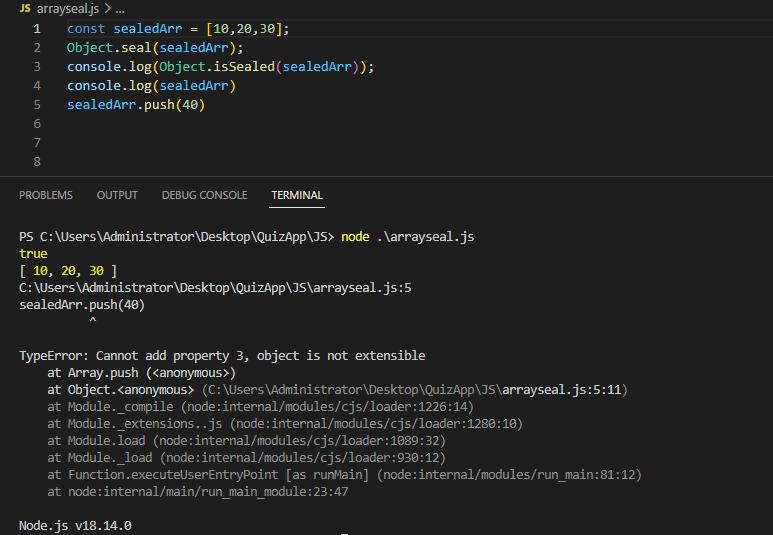The image size is (773, 535).
Task: Click the 'run_main_module:23:47' stack line
Action: point(198,492)
